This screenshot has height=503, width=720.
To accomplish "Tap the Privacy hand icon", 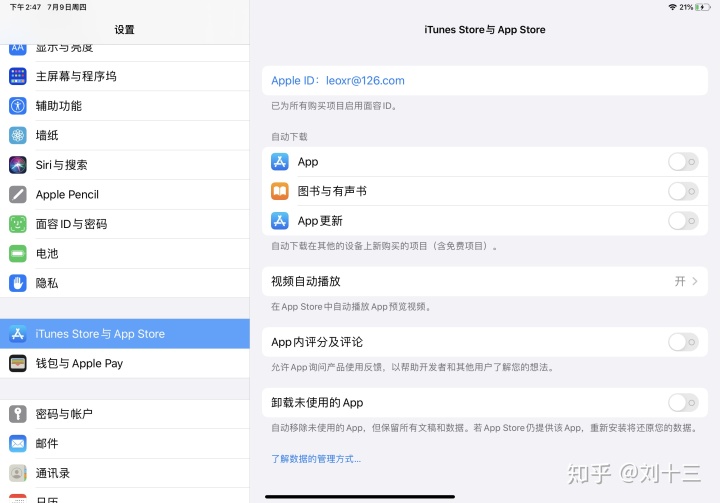I will click(18, 283).
